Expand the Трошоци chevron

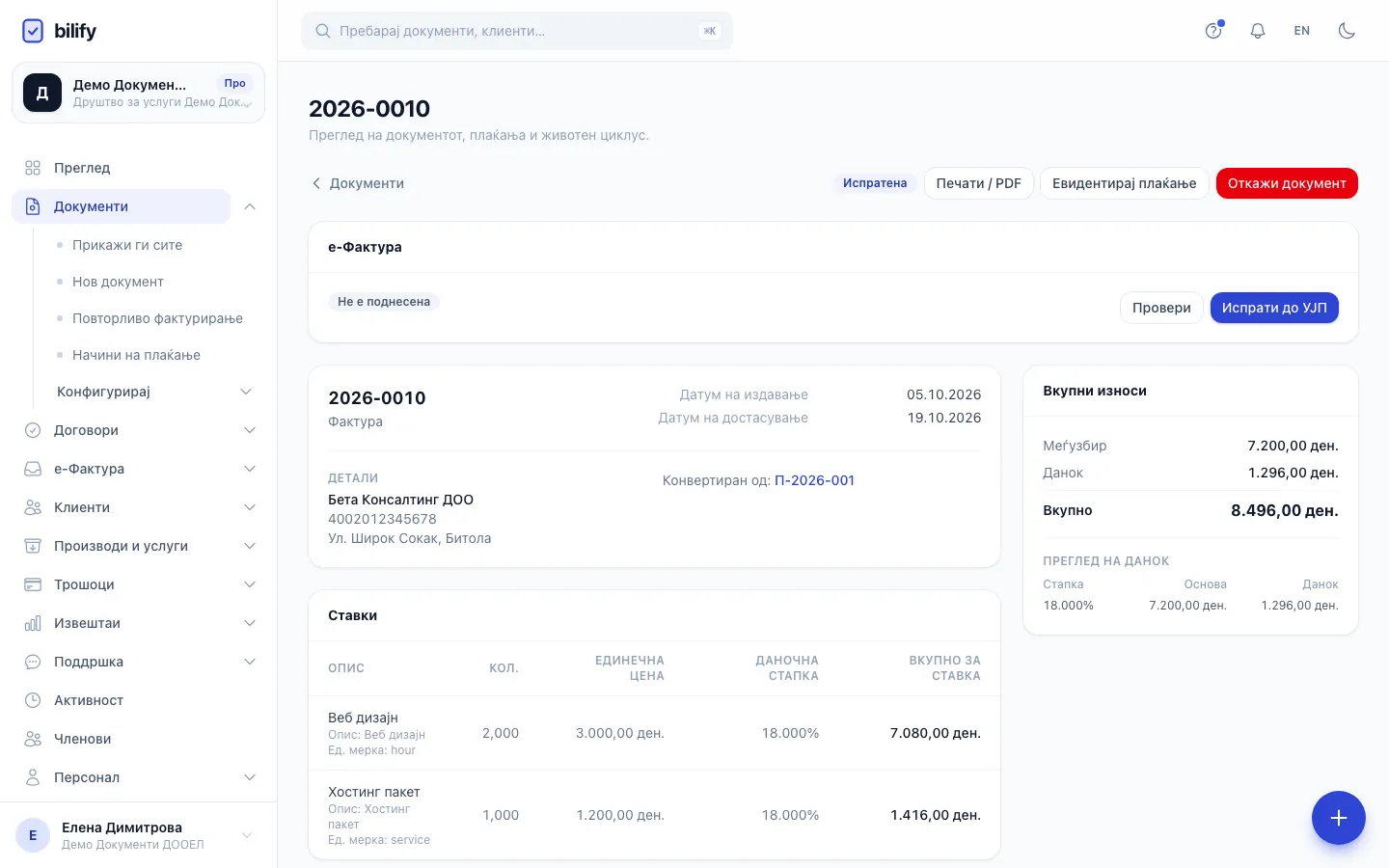tap(250, 584)
